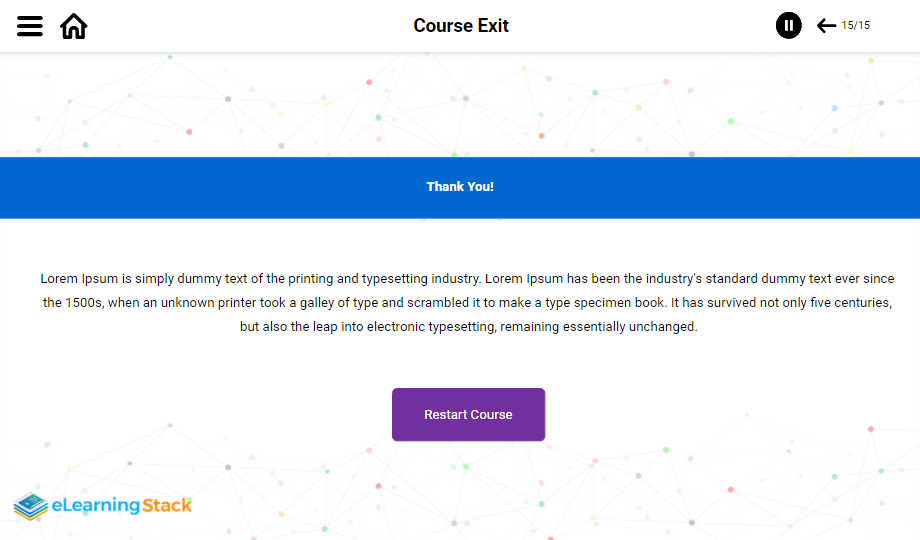
Task: Click the "Thank You!" heading text
Action: coord(460,187)
